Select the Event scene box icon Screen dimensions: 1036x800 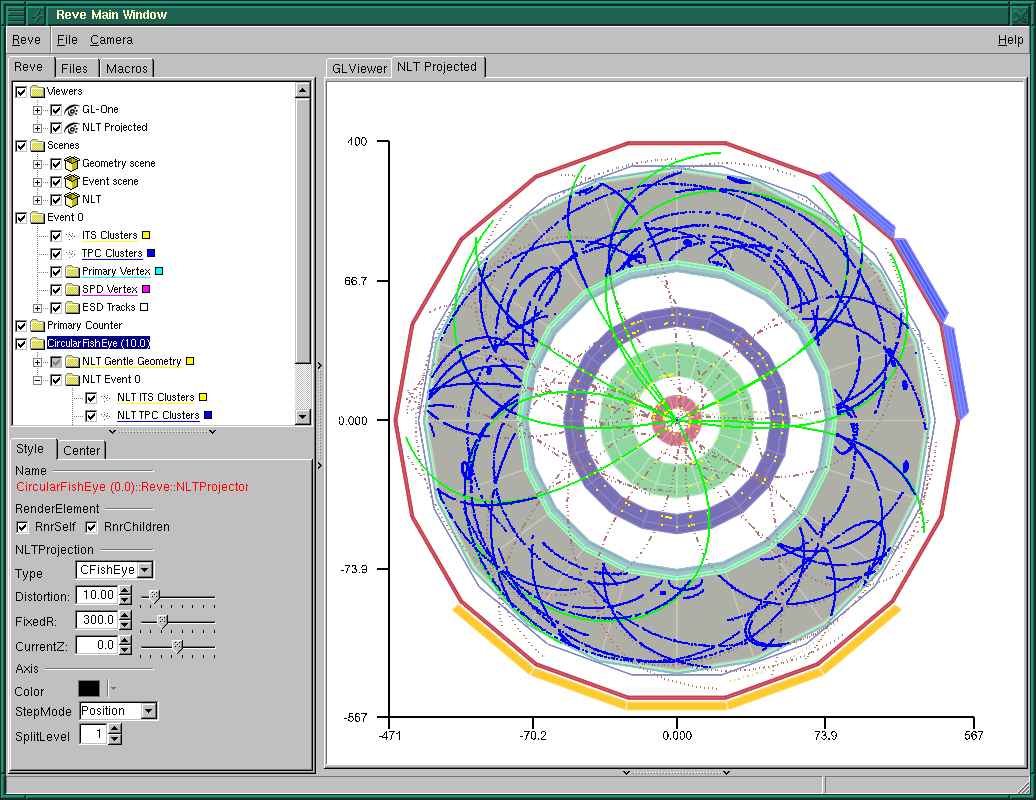point(70,181)
